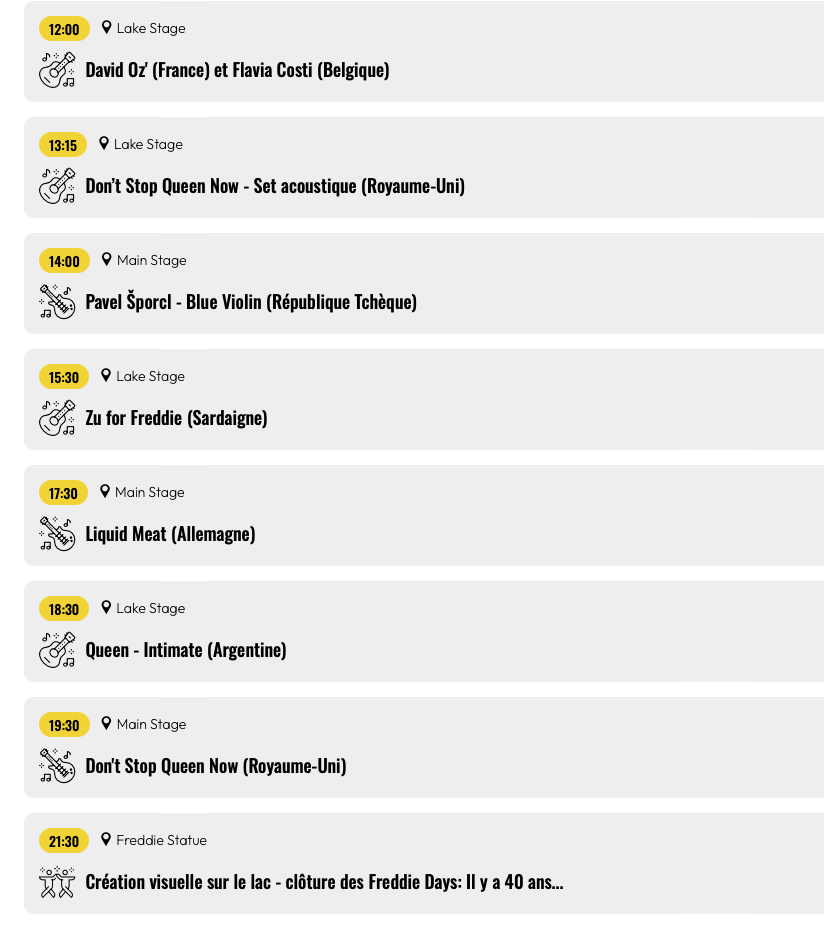Click the guitar icon beside Zu for Freddie

57,418
